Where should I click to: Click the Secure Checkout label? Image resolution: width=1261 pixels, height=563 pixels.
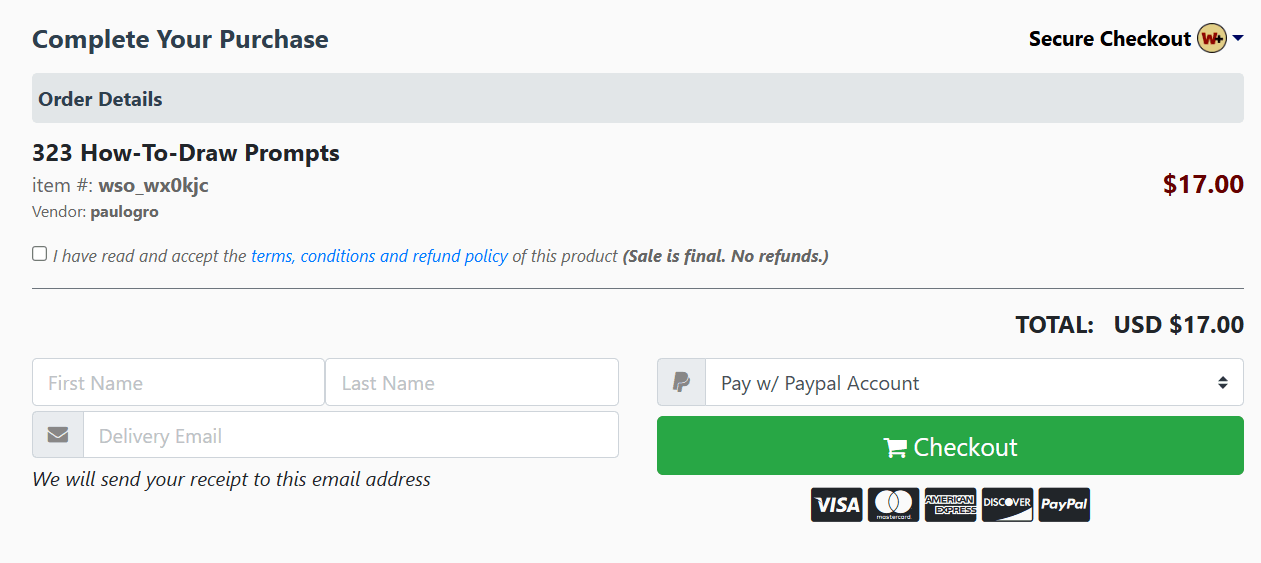pyautogui.click(x=1109, y=39)
